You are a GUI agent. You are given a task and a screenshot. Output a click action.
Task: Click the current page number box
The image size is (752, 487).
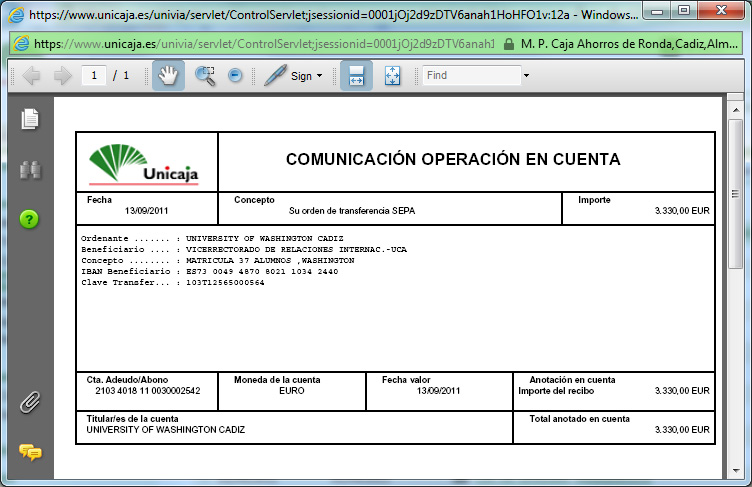click(94, 75)
